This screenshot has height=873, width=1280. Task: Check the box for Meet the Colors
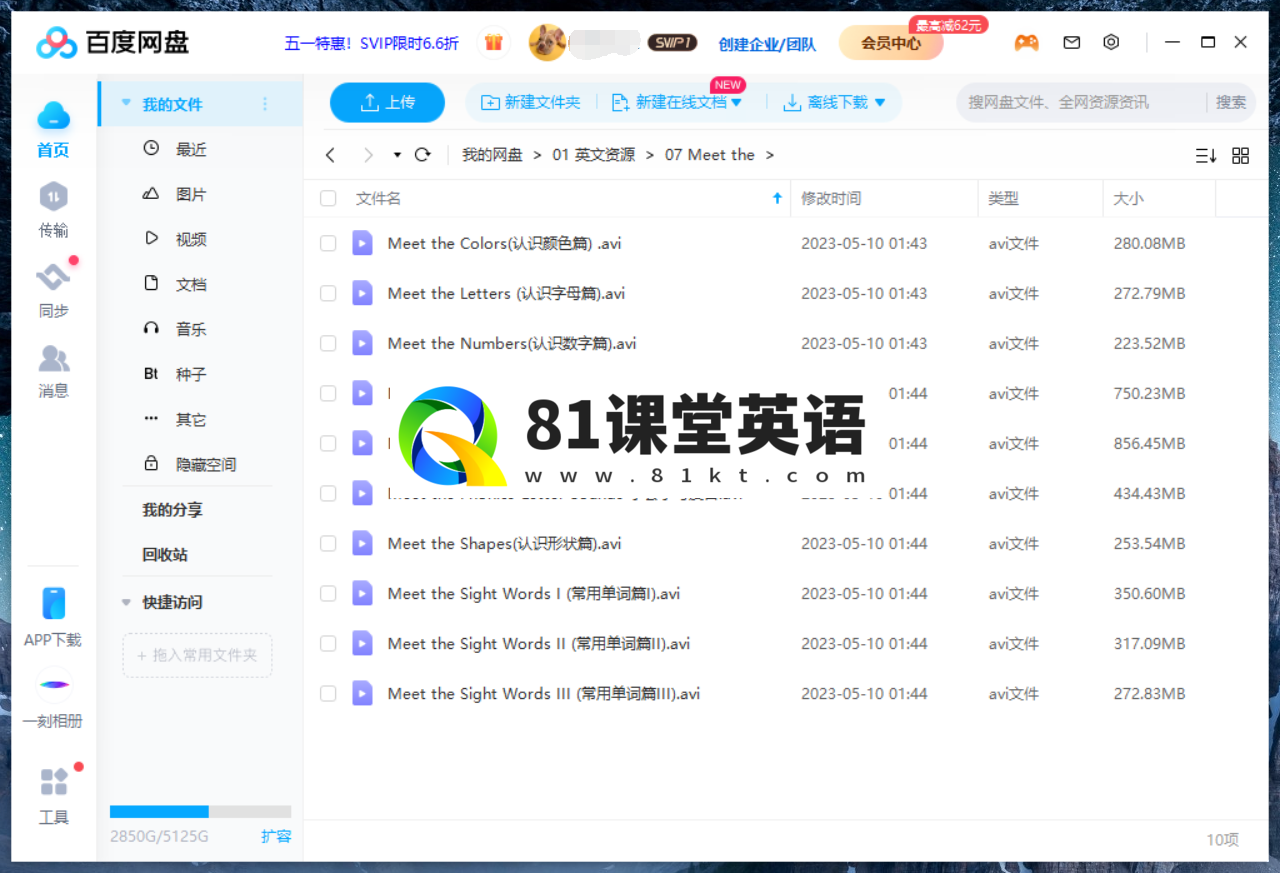[x=328, y=243]
